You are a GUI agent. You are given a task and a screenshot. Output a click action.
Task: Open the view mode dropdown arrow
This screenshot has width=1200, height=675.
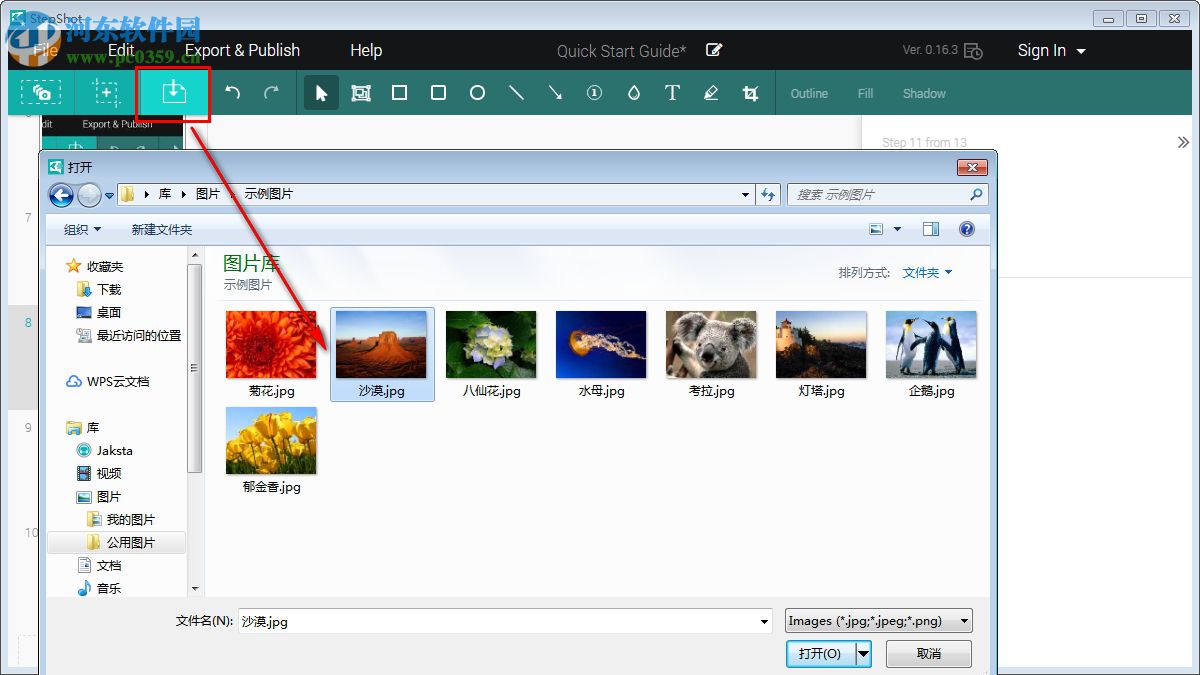[x=897, y=230]
